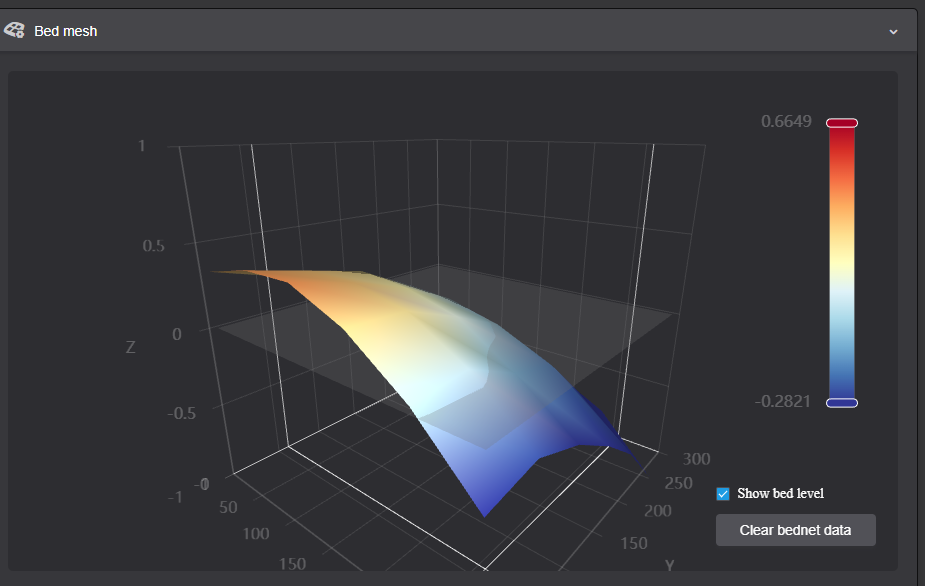
Task: Click the Z axis label
Action: click(x=129, y=347)
